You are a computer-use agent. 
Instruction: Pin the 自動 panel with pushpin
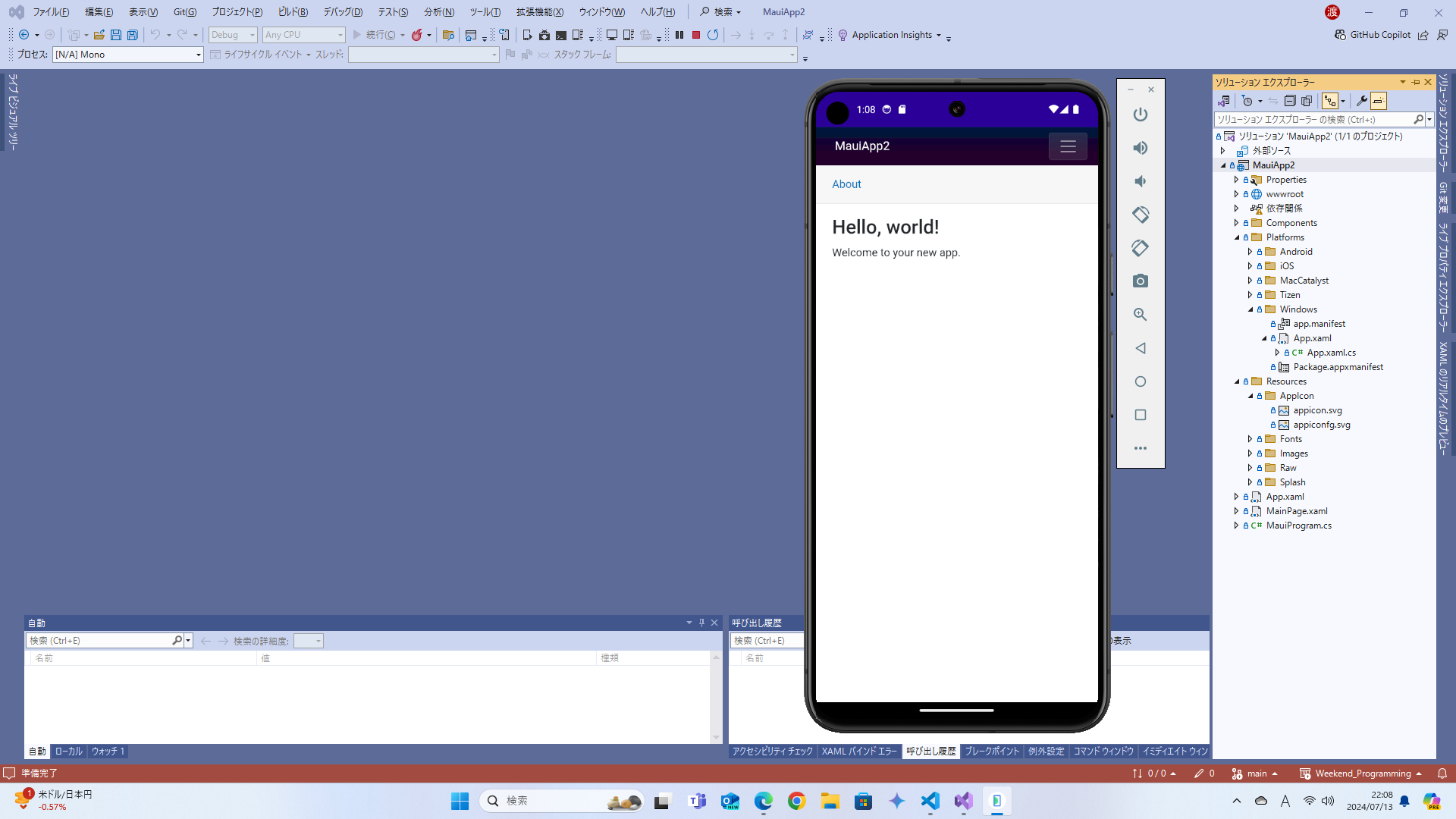tap(701, 623)
